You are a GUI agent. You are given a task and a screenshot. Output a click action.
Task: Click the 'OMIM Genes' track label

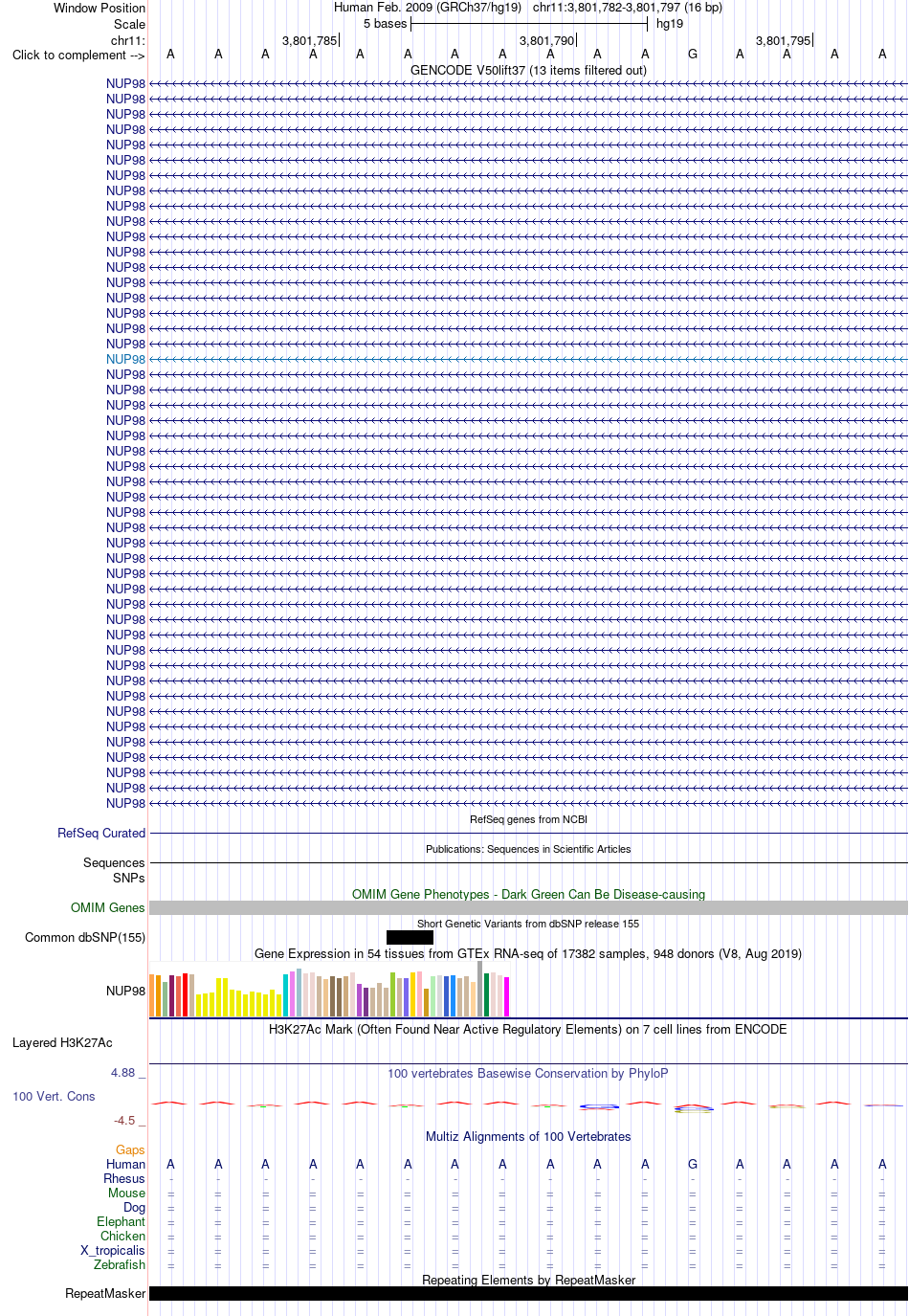tap(108, 907)
